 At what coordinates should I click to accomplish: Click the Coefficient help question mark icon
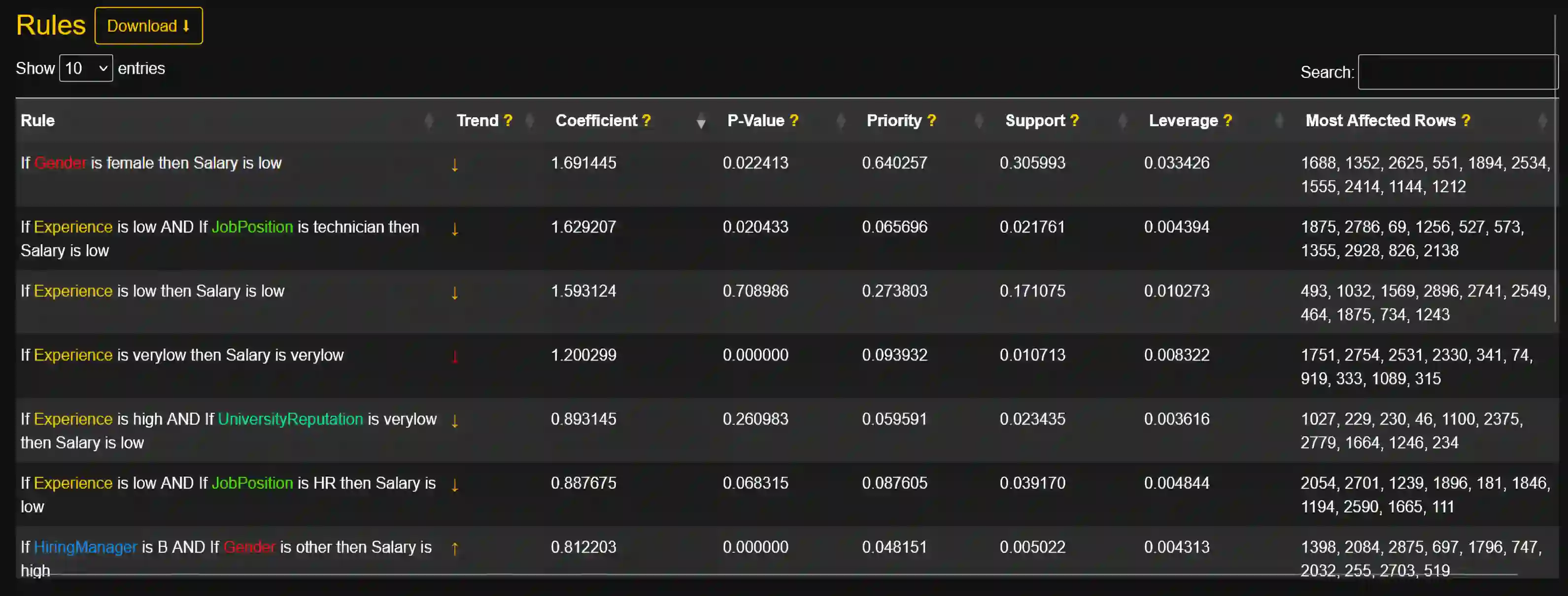pos(647,120)
